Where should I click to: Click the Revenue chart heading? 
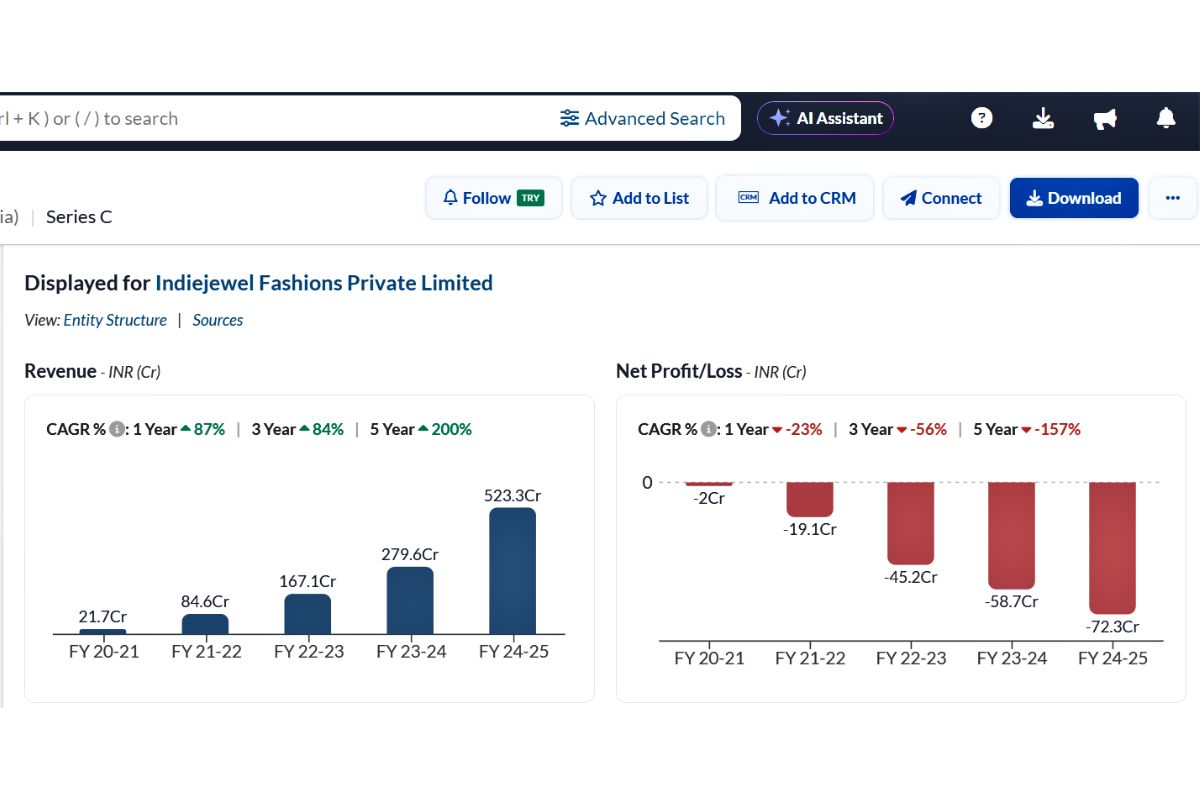click(x=60, y=371)
